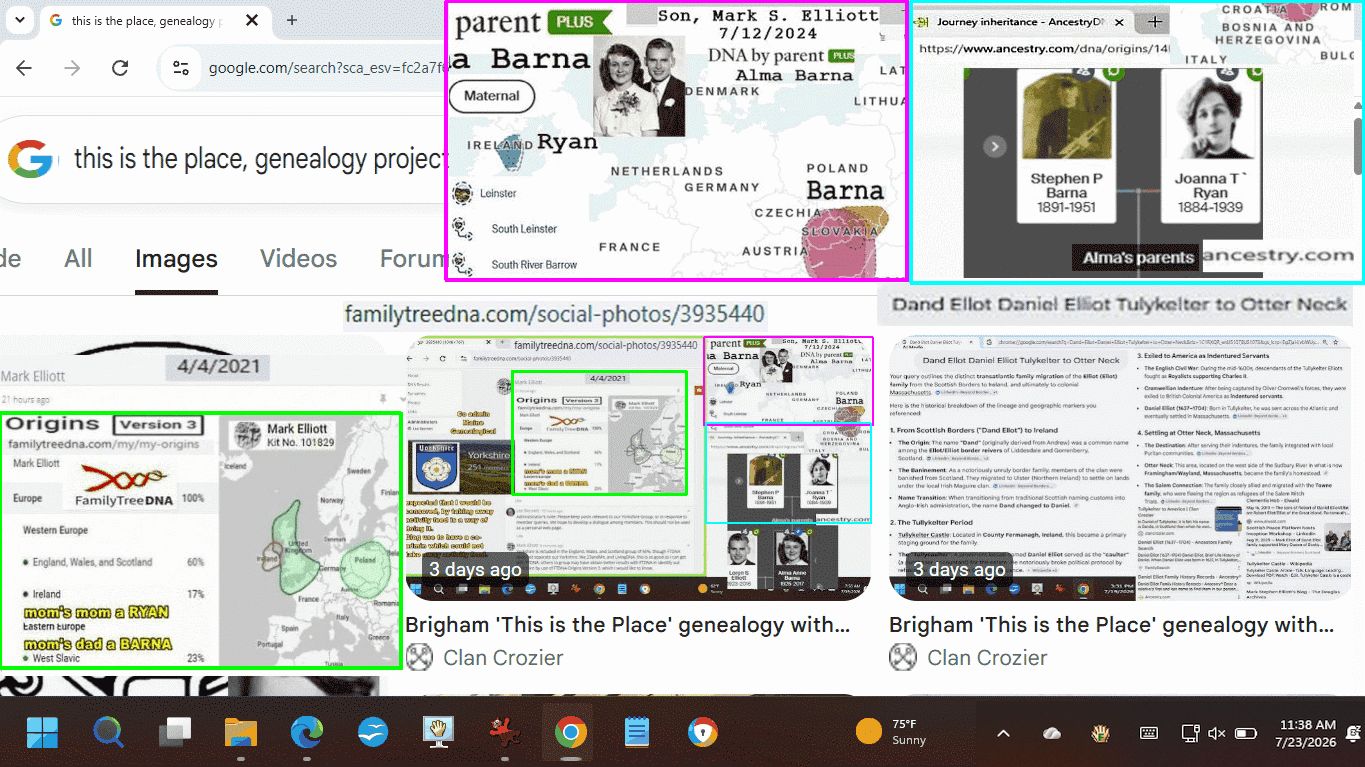Open the red figure taskbar app
Screen dimensions: 1365x767
(x=504, y=733)
